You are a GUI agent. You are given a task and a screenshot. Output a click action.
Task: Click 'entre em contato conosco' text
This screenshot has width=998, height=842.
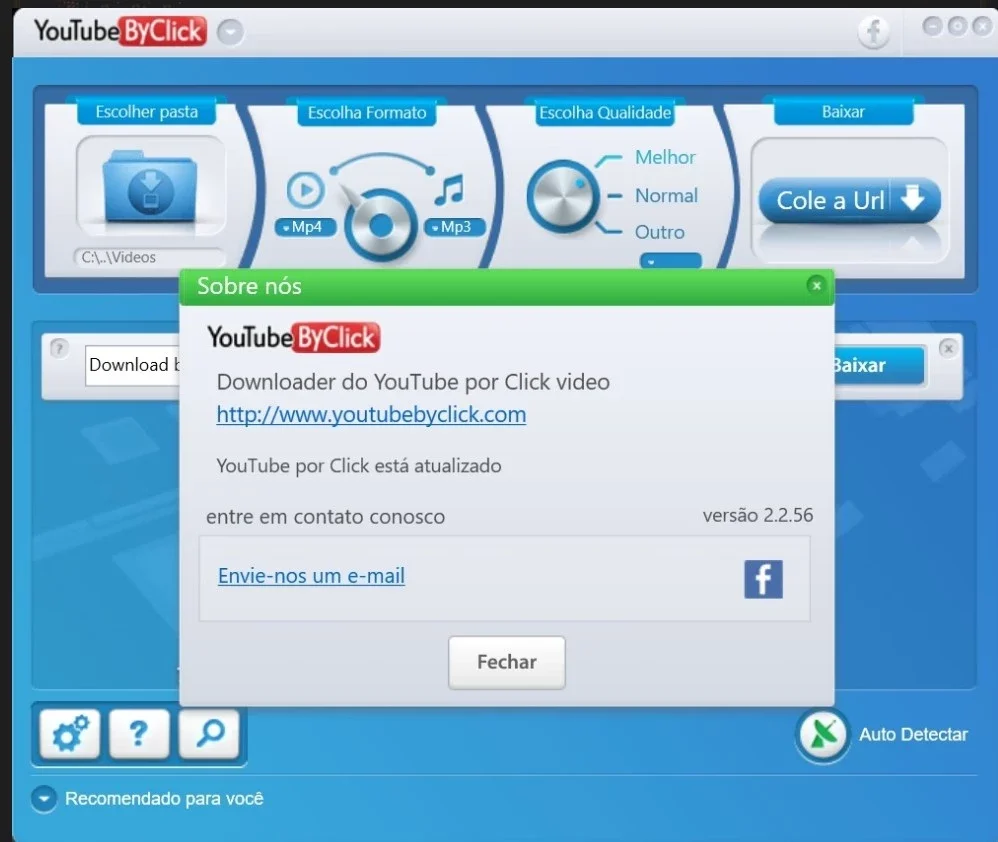click(x=325, y=516)
